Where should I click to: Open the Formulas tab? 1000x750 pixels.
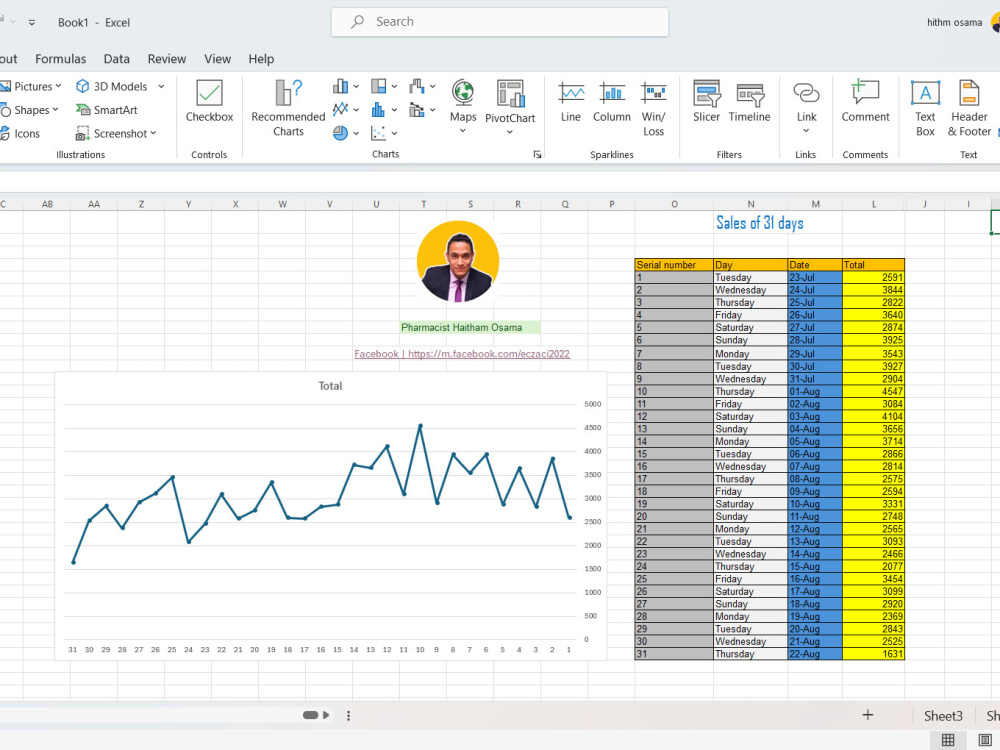coord(61,59)
